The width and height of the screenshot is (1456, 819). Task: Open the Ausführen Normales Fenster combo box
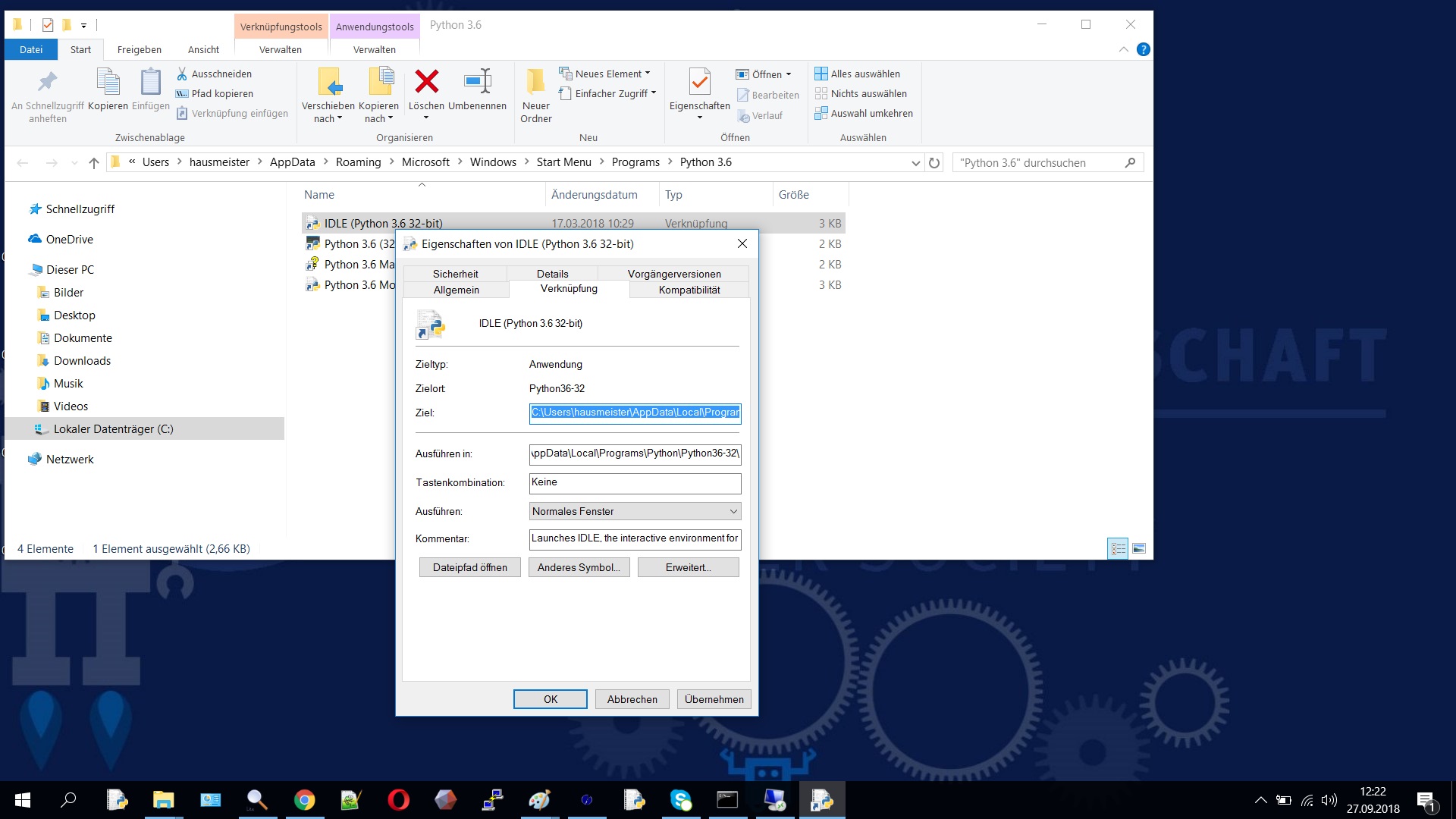[635, 511]
